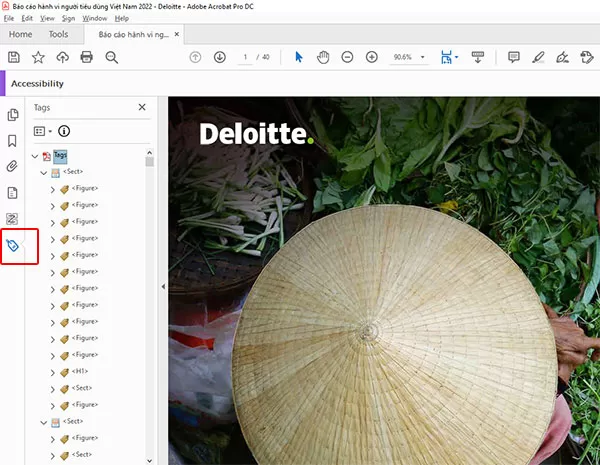Open Bookmarks panel in the left sidebar

pyautogui.click(x=12, y=140)
